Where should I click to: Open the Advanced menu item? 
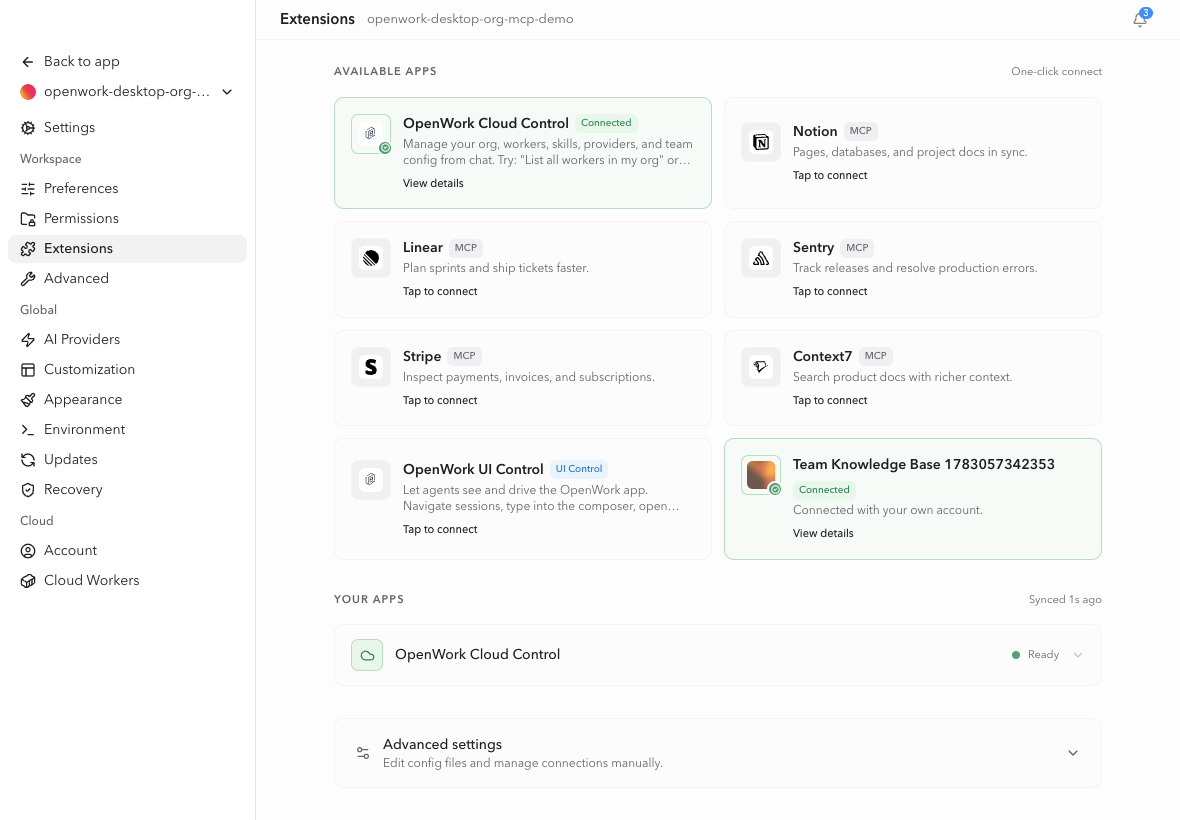tap(127, 279)
